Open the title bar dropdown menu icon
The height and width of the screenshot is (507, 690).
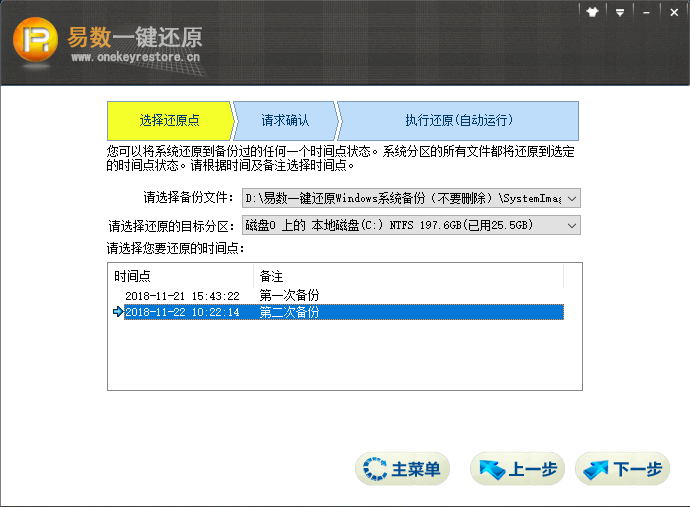coord(620,13)
